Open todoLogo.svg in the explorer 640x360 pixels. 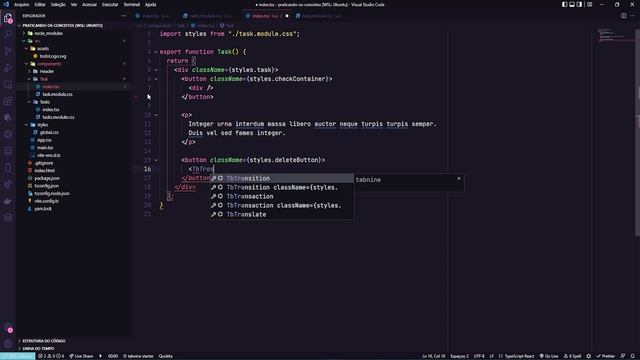tap(53, 56)
